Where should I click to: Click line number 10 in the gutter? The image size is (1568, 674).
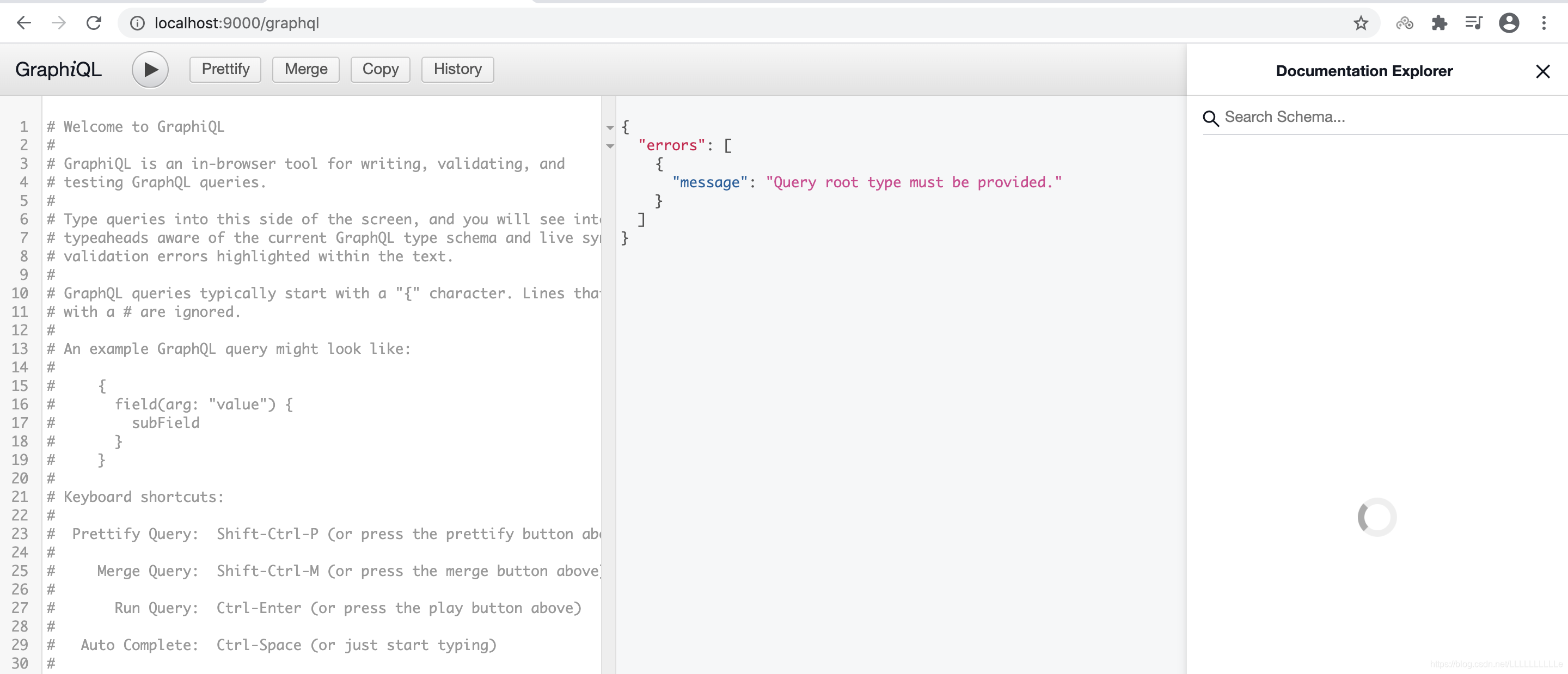pos(20,293)
